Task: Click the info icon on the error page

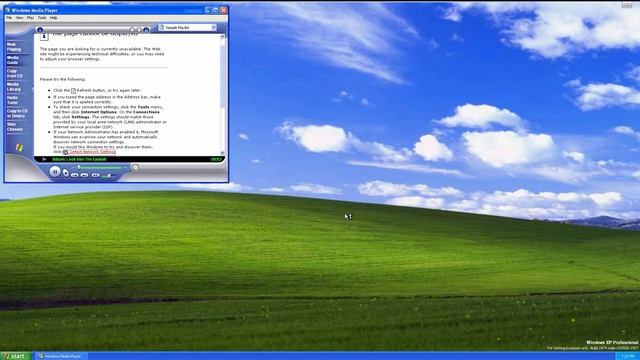Action: tap(44, 36)
